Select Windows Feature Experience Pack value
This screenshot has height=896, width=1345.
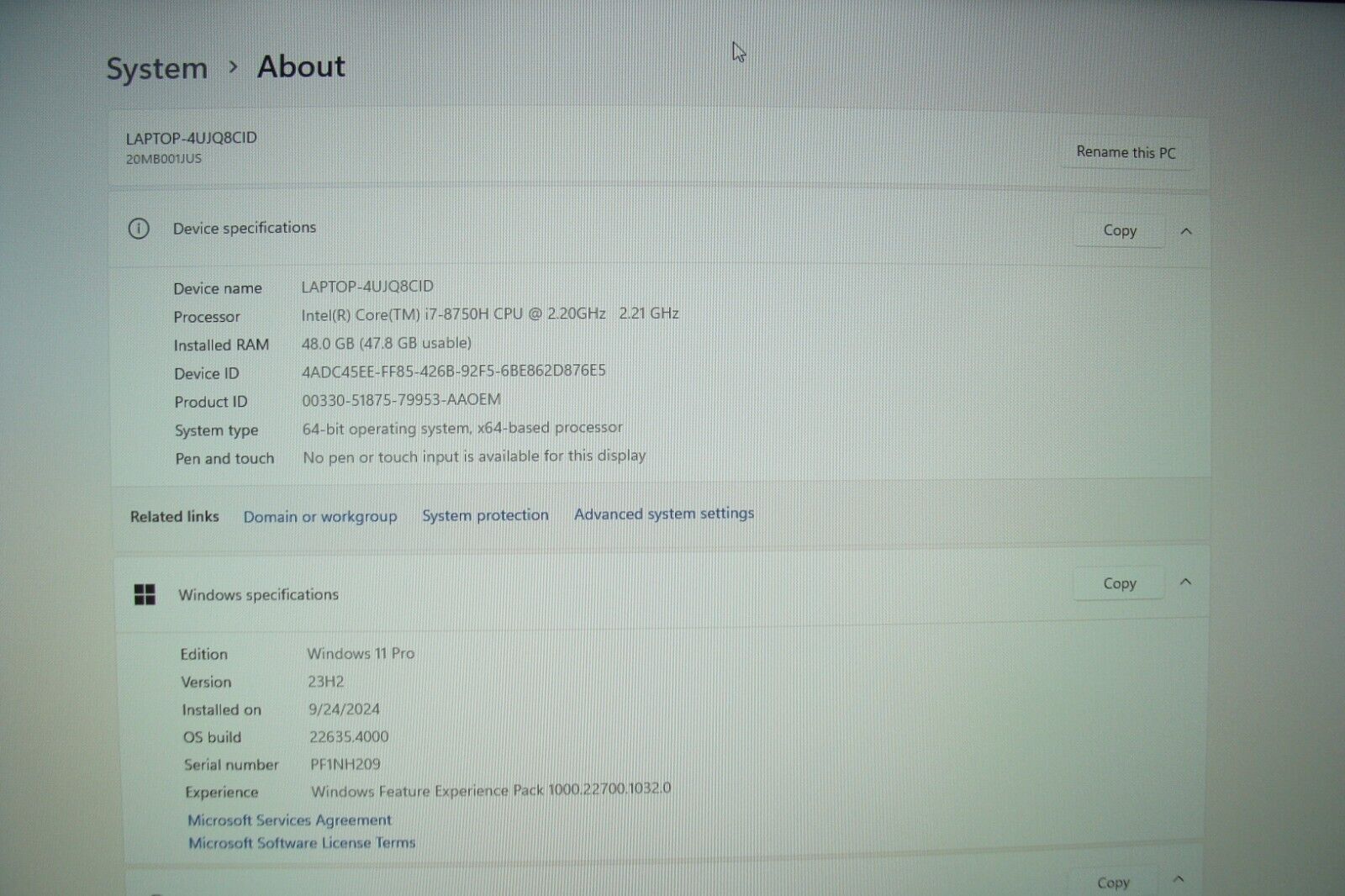coord(491,790)
